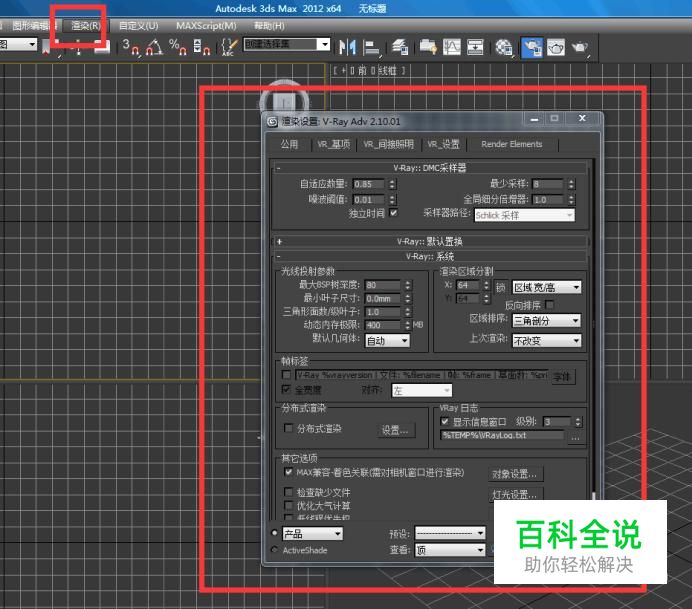Enable the check for missing files checkbox

coord(288,492)
